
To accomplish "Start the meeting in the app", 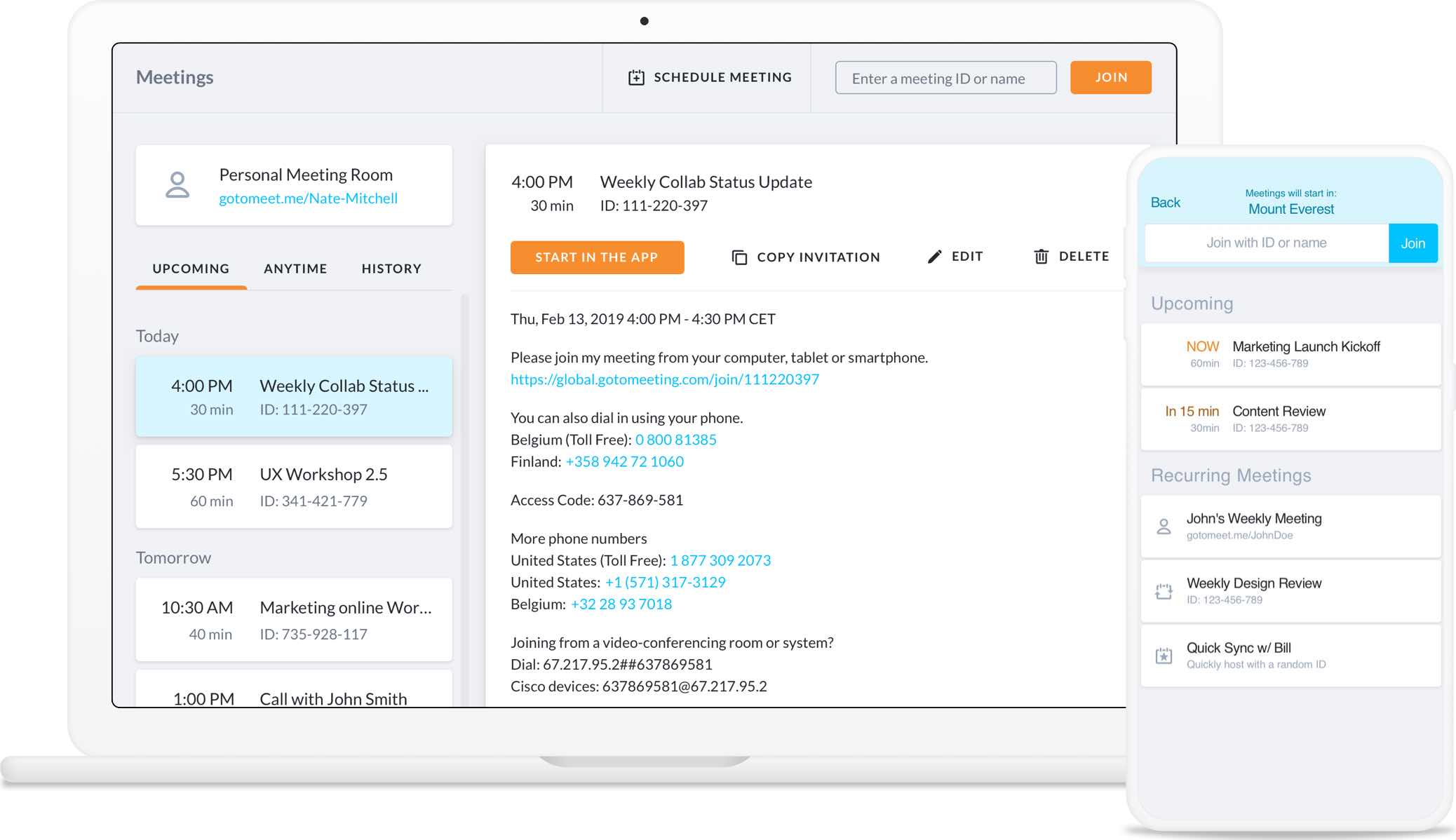I will [x=597, y=257].
